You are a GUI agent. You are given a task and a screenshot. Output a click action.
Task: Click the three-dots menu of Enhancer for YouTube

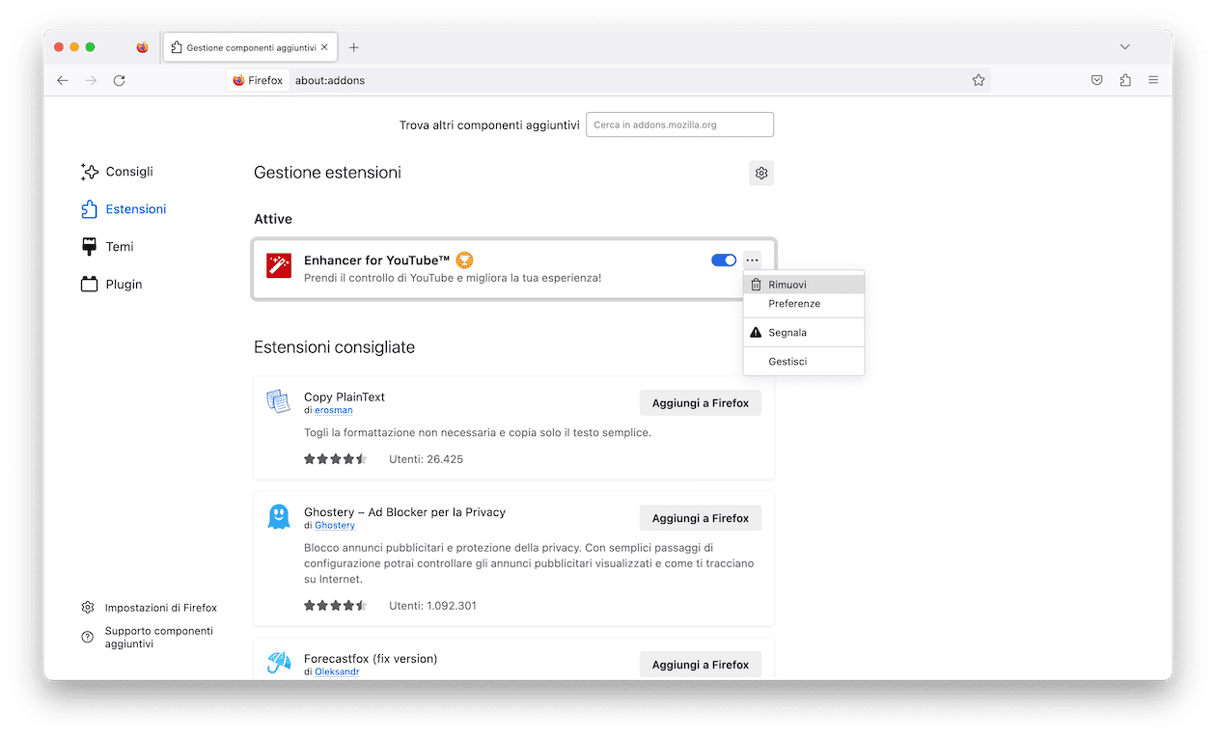(x=752, y=260)
